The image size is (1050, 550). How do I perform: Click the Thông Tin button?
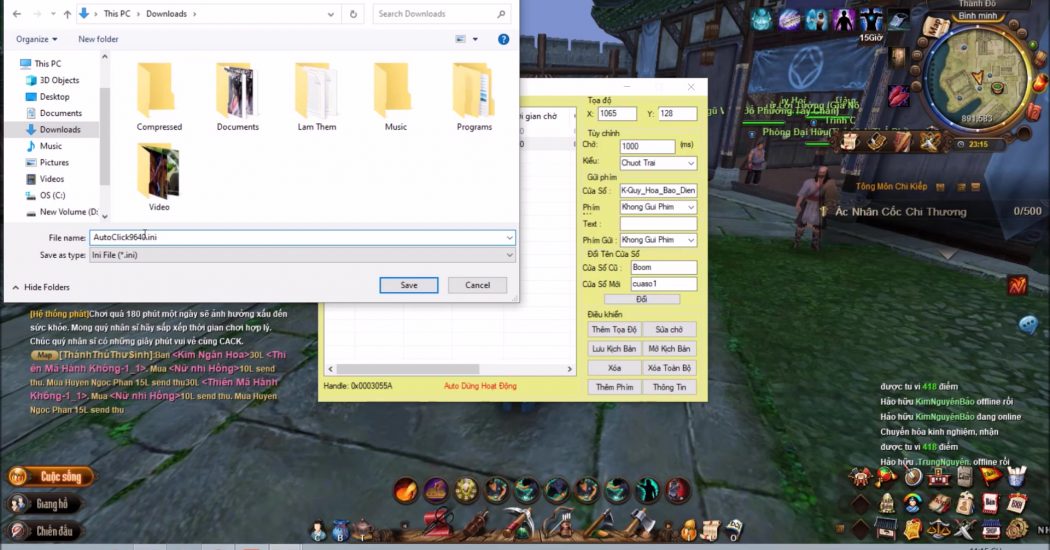[x=669, y=387]
